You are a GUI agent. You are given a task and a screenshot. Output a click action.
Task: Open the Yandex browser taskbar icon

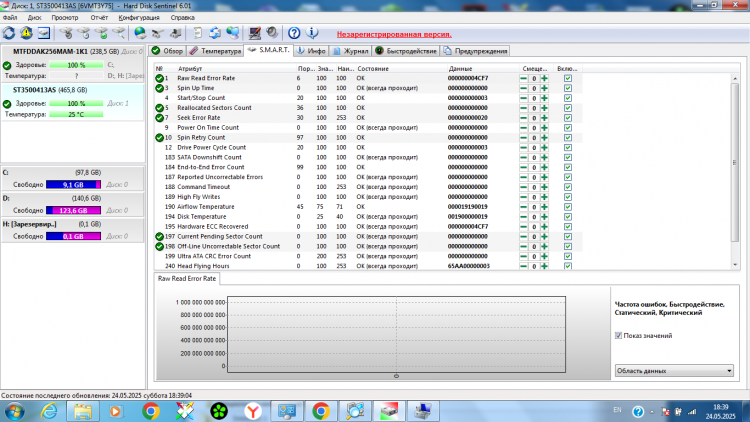(x=253, y=411)
